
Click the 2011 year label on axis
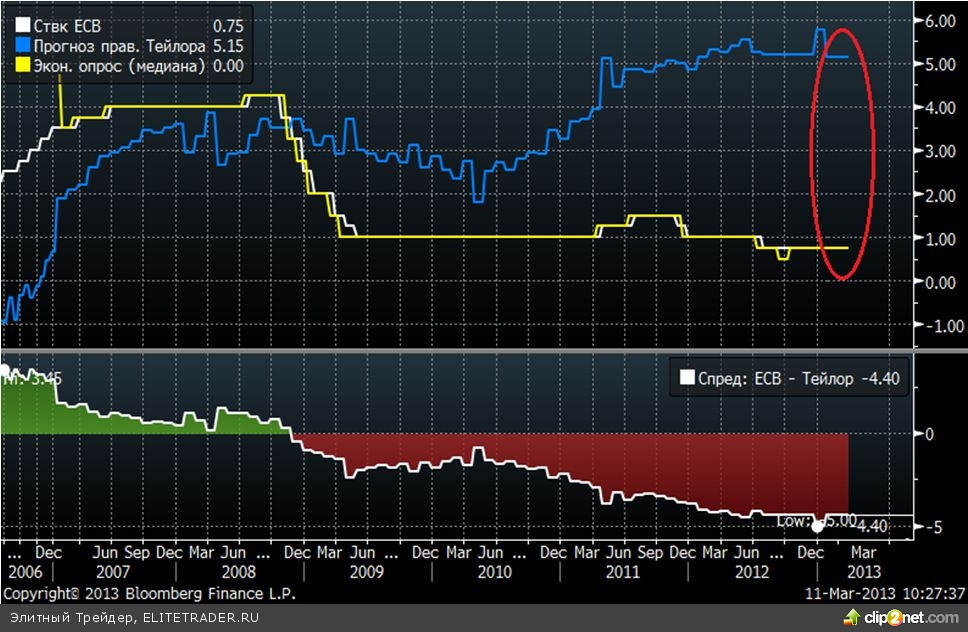(622, 572)
